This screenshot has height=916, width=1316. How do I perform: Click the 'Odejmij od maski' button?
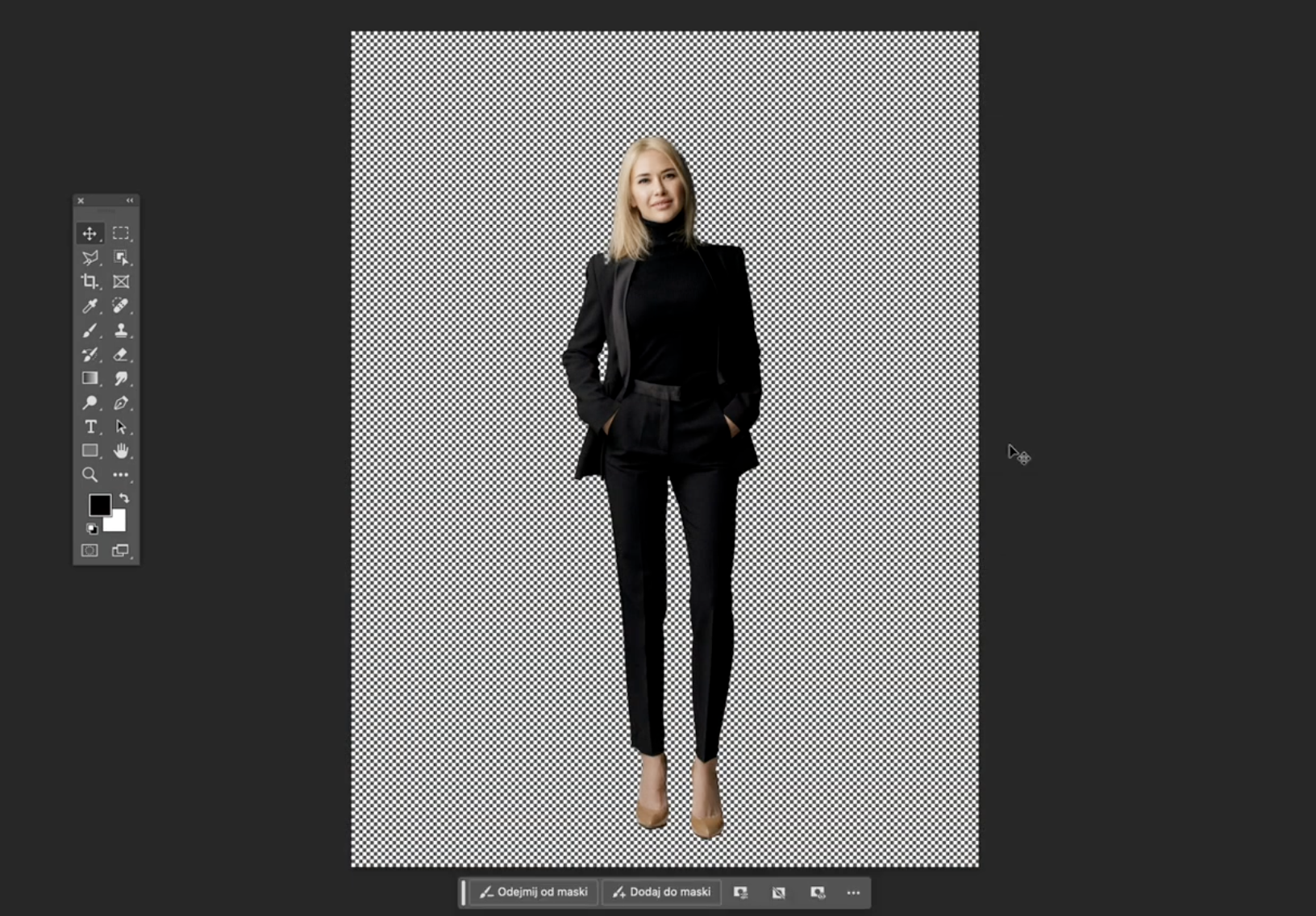pos(534,893)
